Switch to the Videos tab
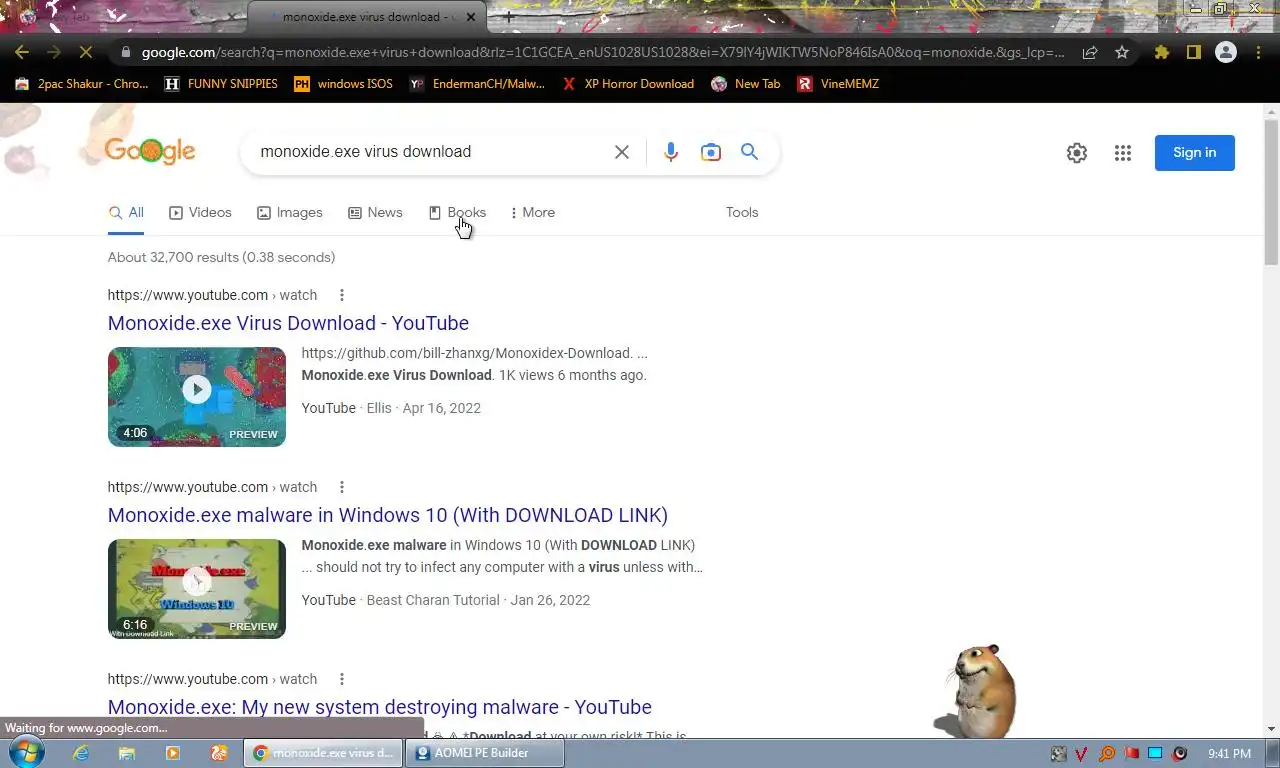The height and width of the screenshot is (768, 1280). (200, 212)
